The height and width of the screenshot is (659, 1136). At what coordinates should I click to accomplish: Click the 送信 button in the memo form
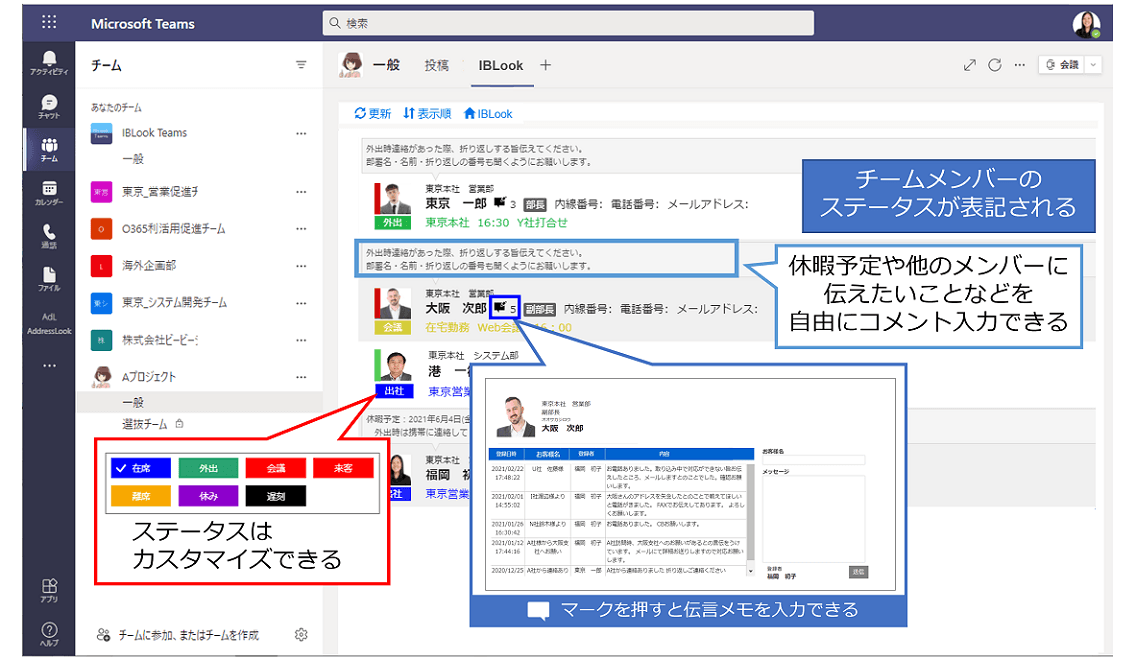point(858,572)
